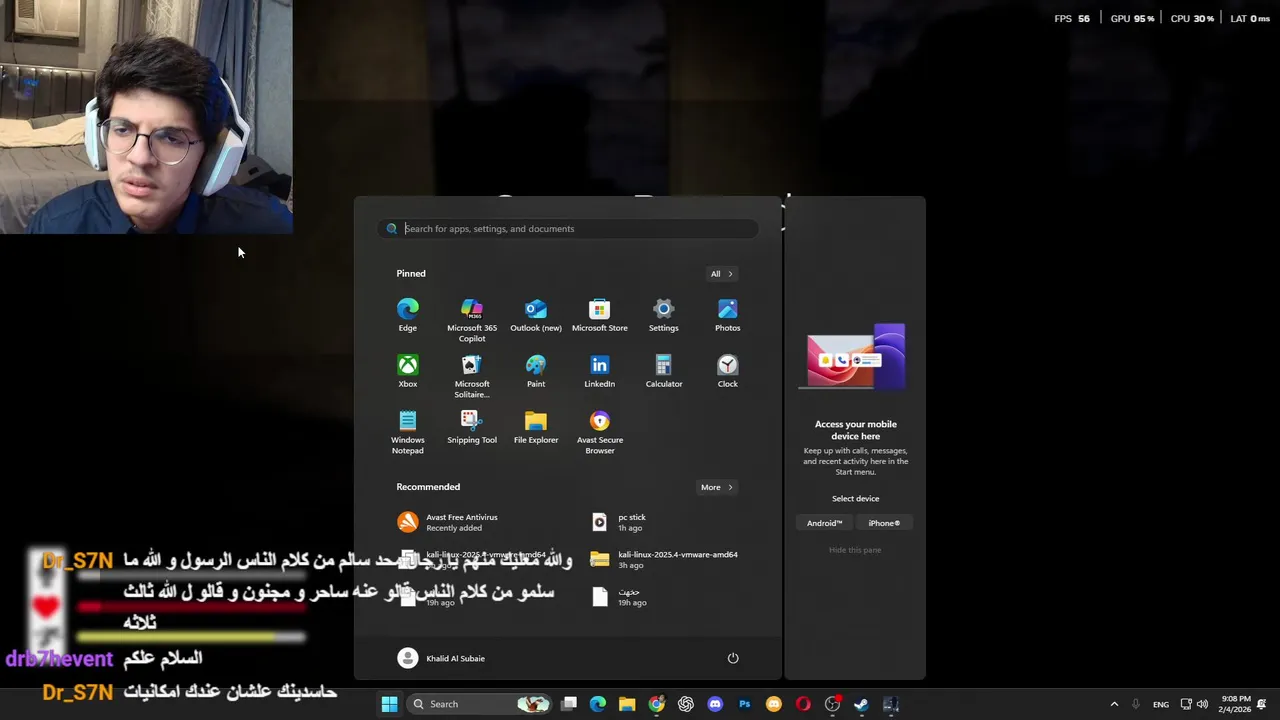This screenshot has width=1280, height=720.
Task: Open File Explorer pinned app
Action: pyautogui.click(x=536, y=427)
